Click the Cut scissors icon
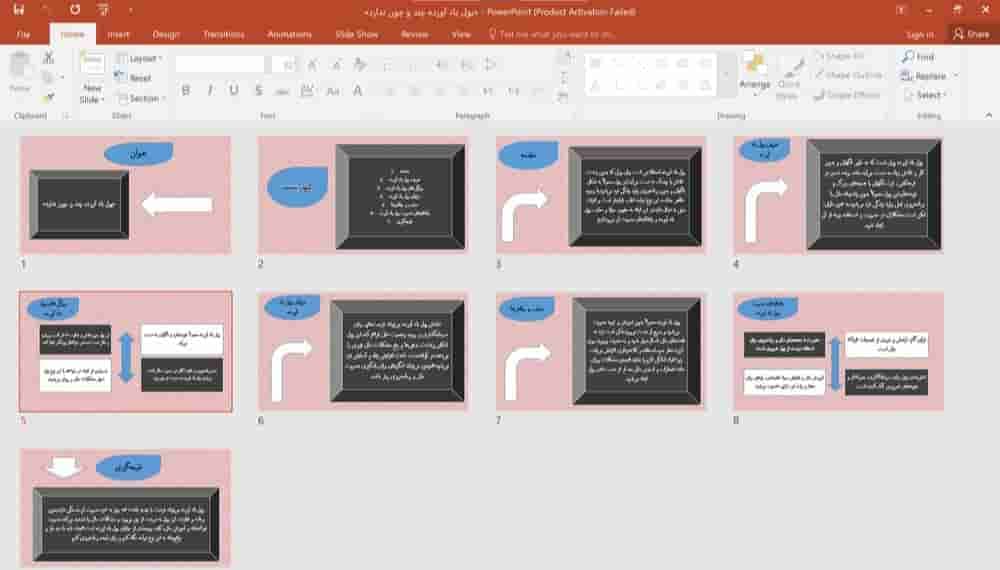1000x570 pixels. point(48,57)
